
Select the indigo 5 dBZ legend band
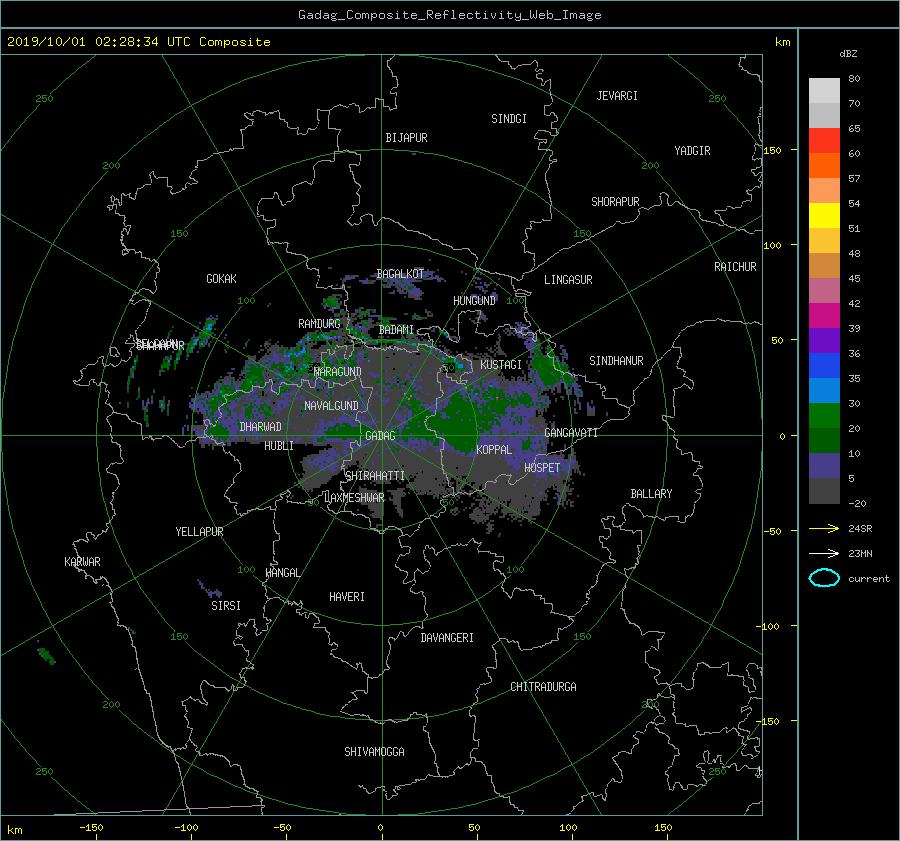pyautogui.click(x=824, y=465)
